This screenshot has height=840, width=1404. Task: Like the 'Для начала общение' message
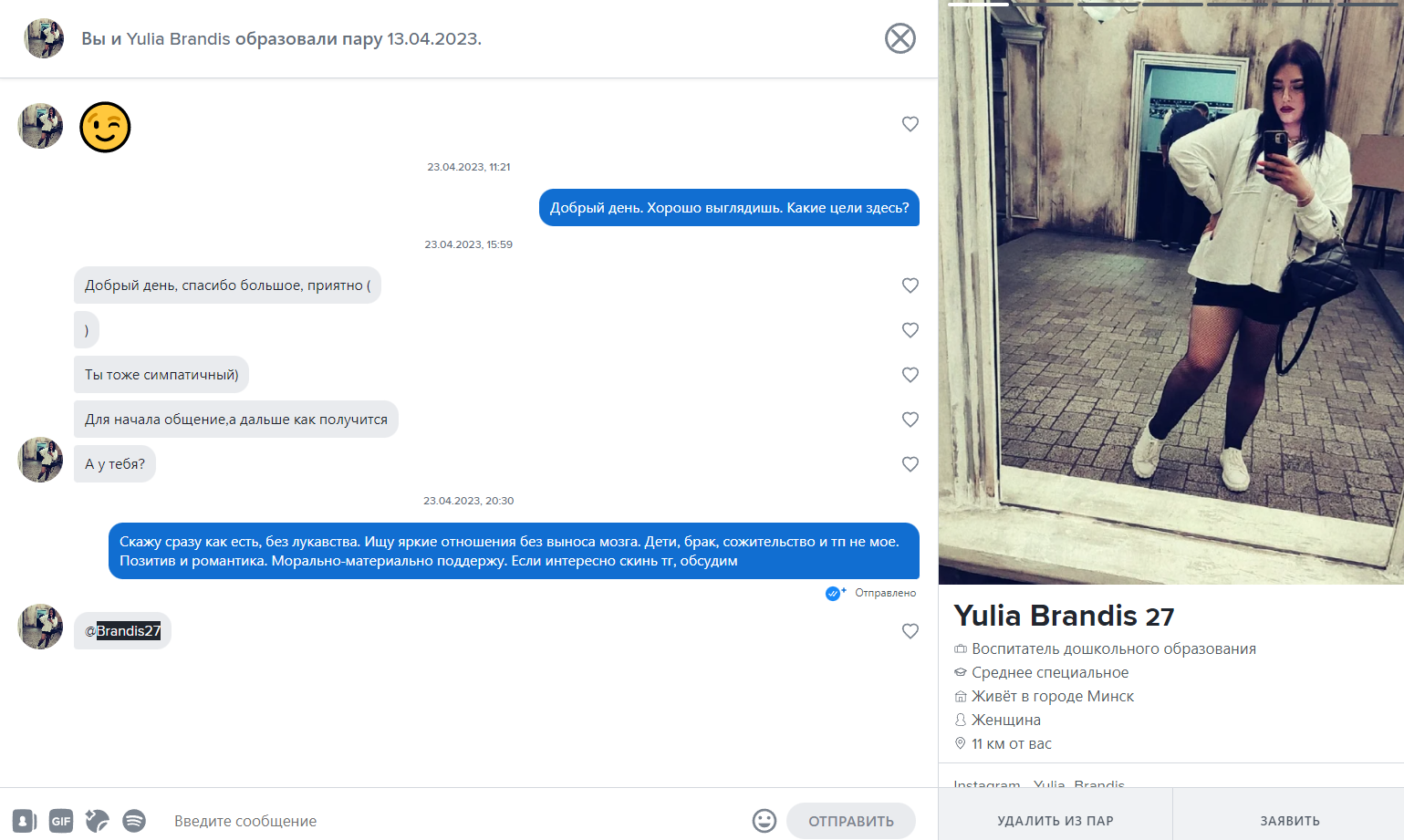[x=910, y=420]
